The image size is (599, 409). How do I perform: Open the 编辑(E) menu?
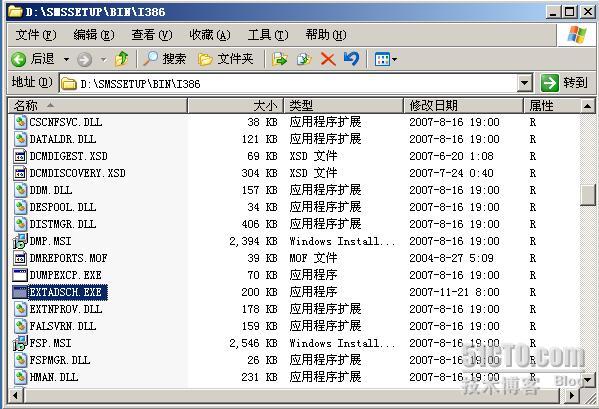point(94,35)
